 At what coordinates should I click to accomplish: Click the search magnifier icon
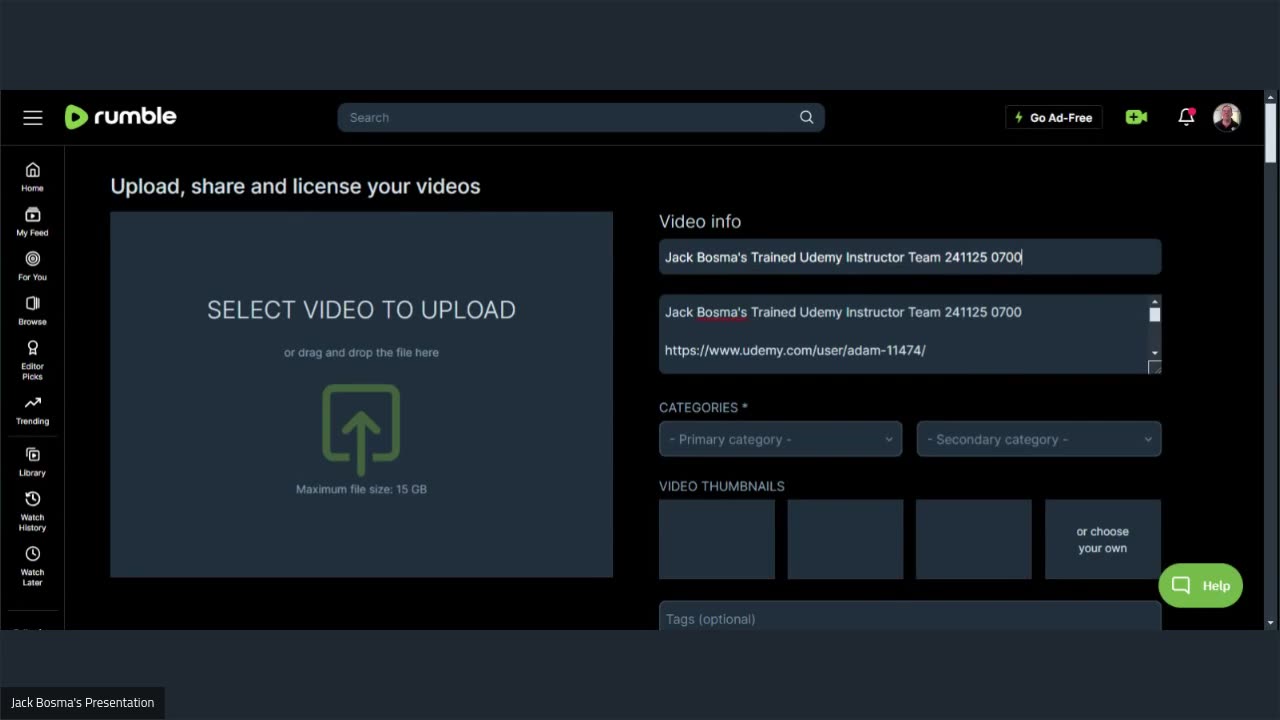(806, 117)
